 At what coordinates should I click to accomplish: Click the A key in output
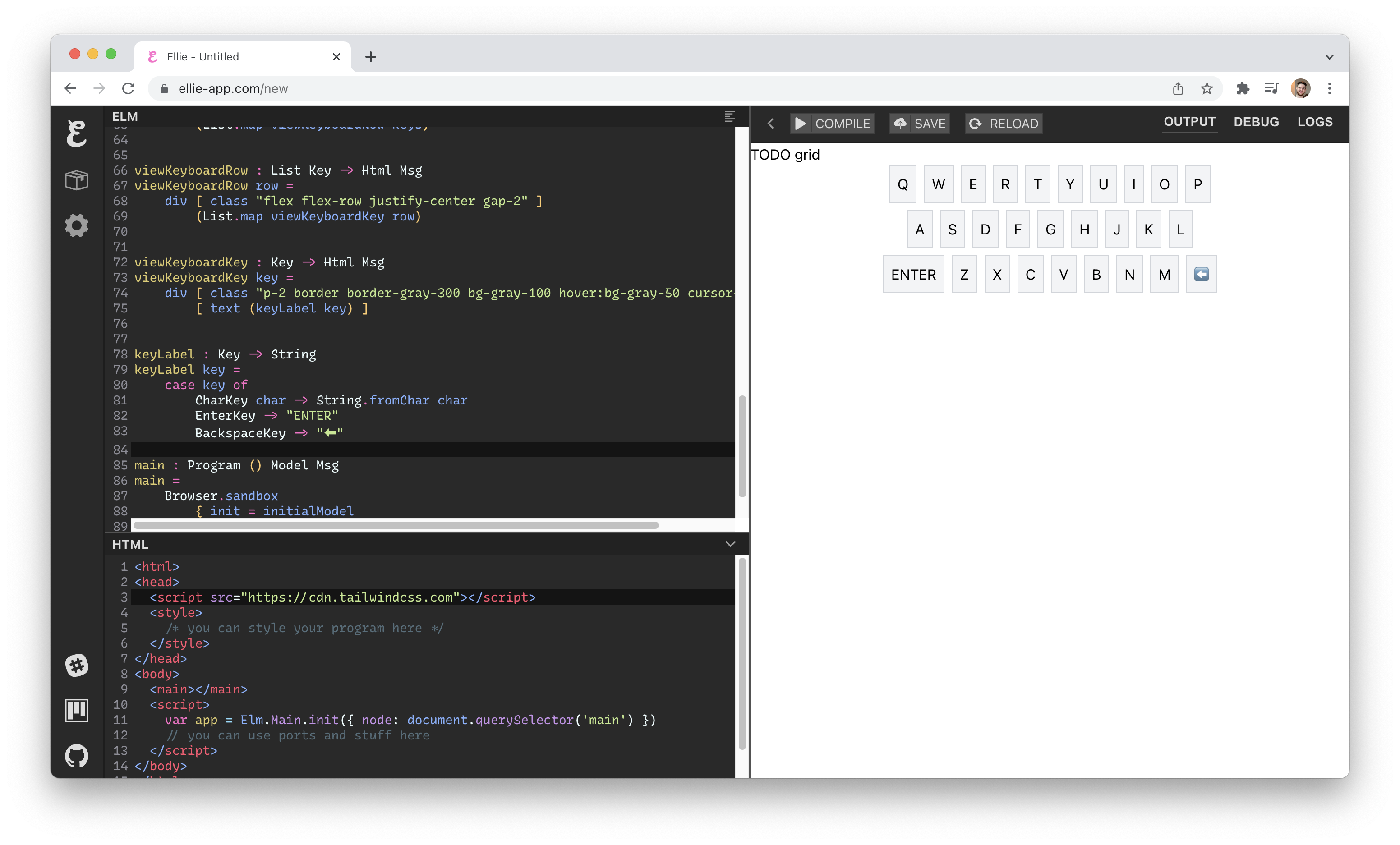tap(920, 230)
